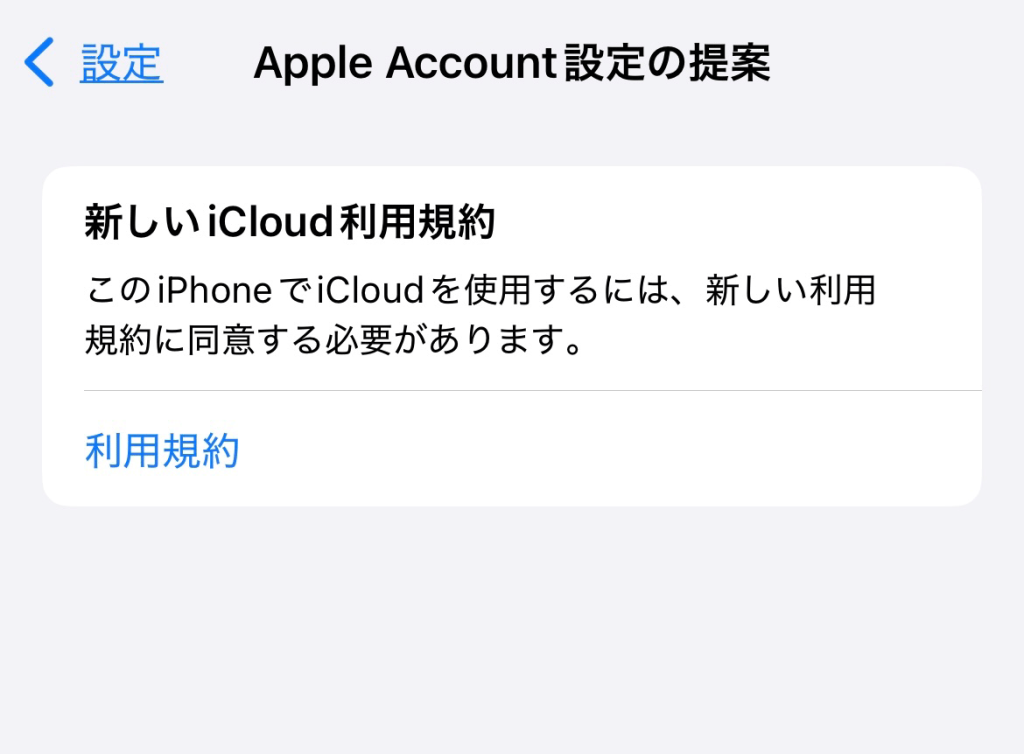Select the left-pointing navigation arrow
This screenshot has width=1024, height=754.
coord(39,63)
